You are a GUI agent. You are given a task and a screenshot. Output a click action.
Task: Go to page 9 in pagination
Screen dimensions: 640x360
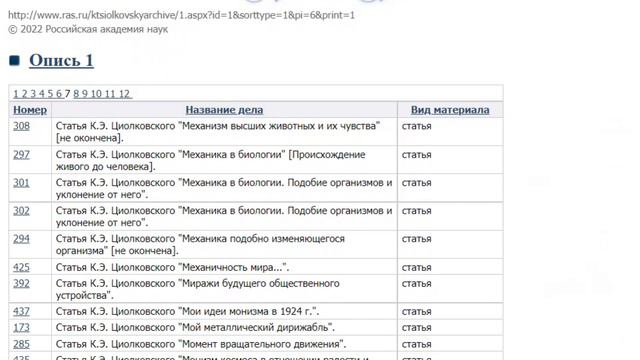(85, 94)
